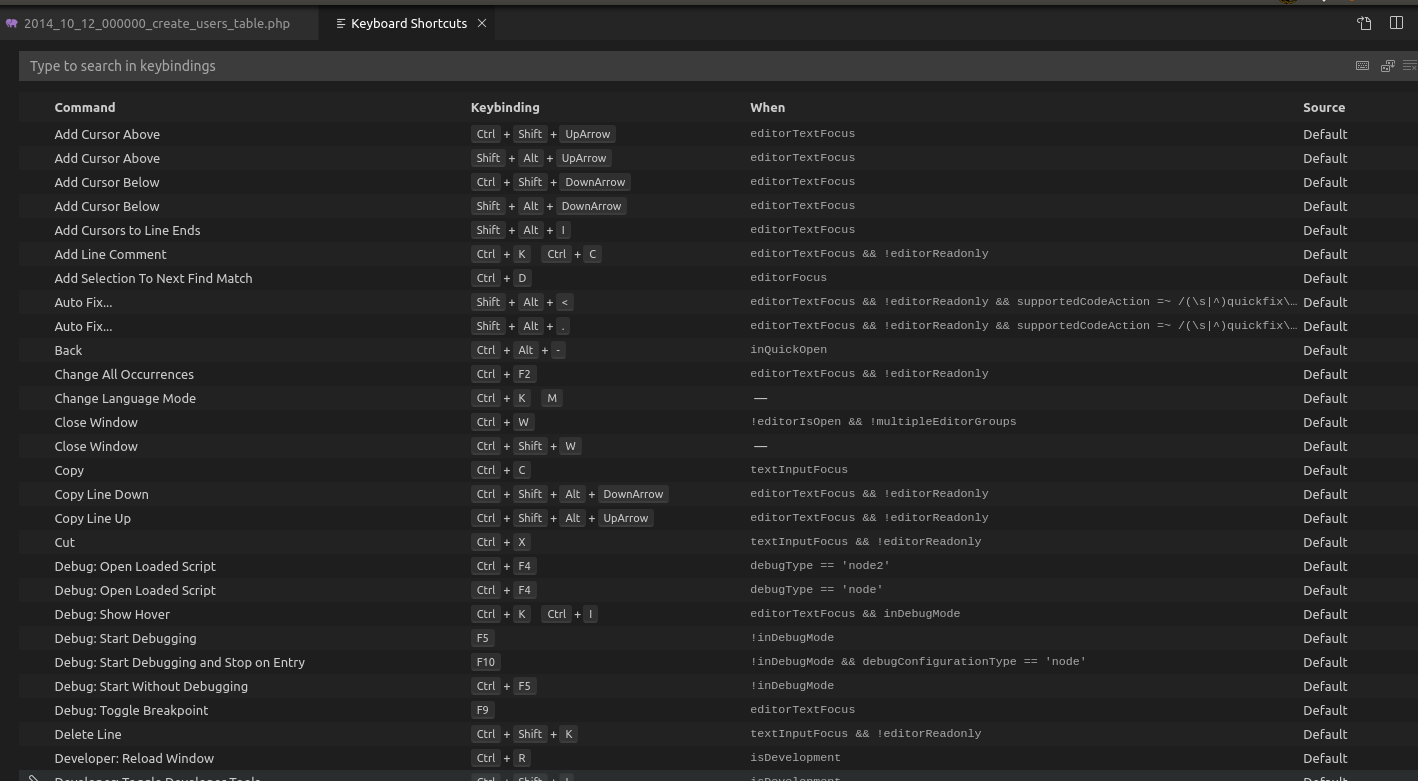Click the PHP elephant file icon
The height and width of the screenshot is (781, 1418).
pyautogui.click(x=12, y=23)
